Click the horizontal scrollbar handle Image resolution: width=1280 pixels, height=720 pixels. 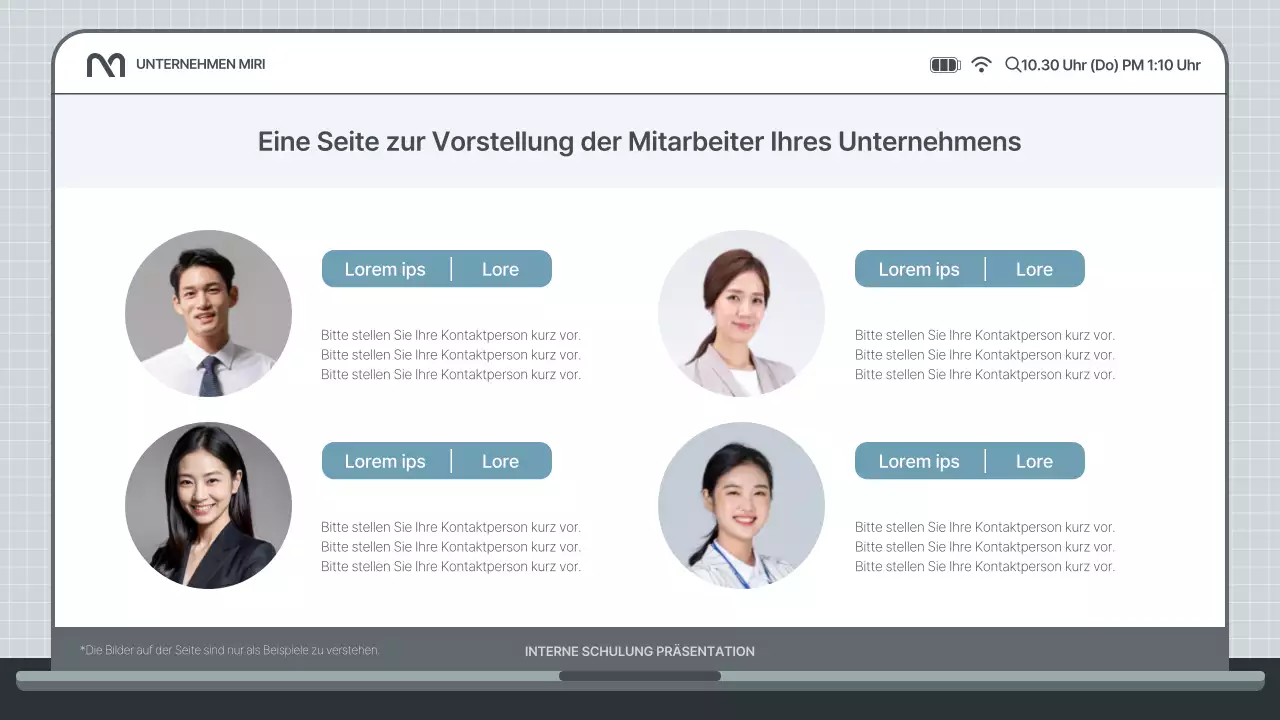(639, 675)
